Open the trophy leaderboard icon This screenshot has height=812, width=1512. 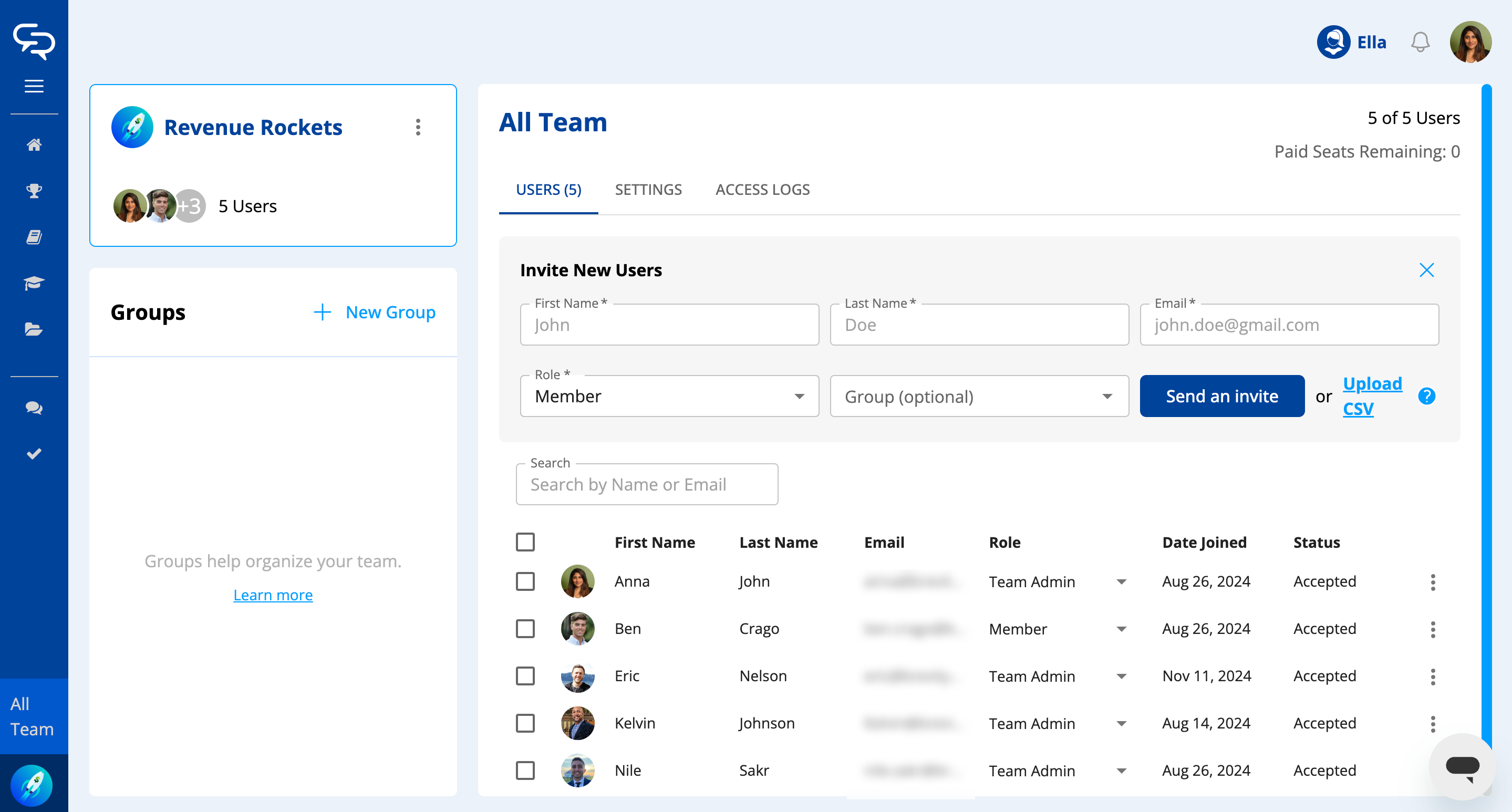pyautogui.click(x=34, y=191)
